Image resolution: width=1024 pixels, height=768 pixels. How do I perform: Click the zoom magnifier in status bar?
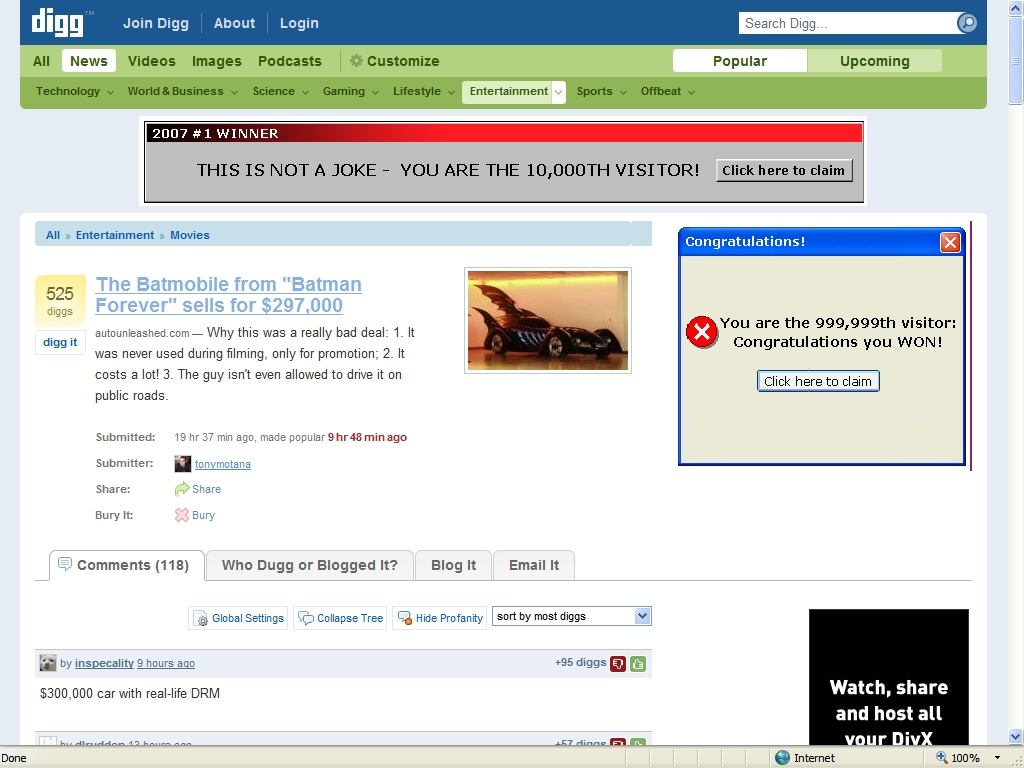pos(941,758)
